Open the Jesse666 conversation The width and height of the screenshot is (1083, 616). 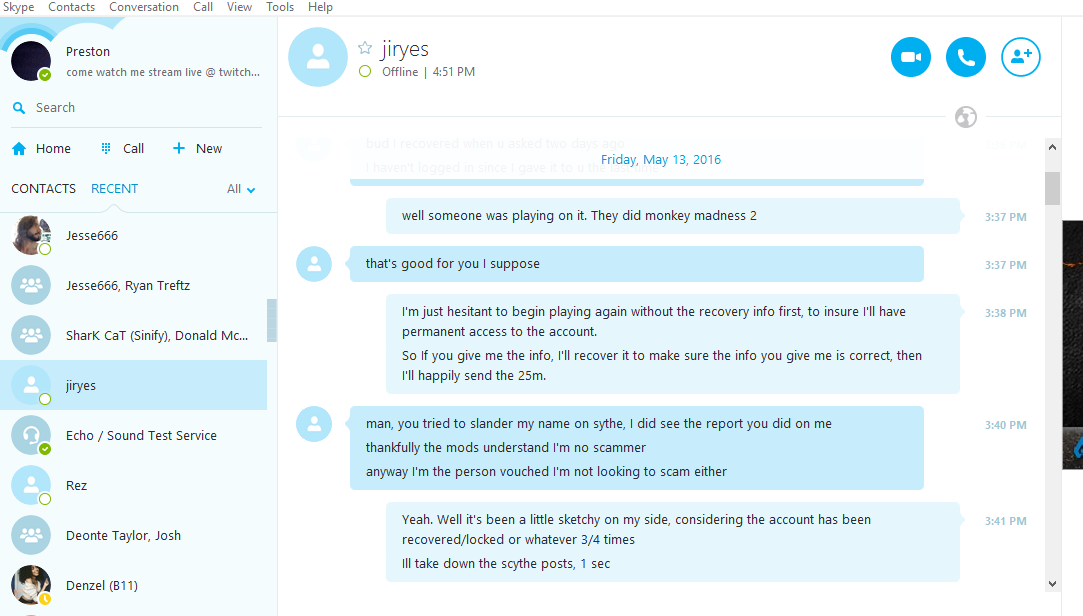coord(134,235)
